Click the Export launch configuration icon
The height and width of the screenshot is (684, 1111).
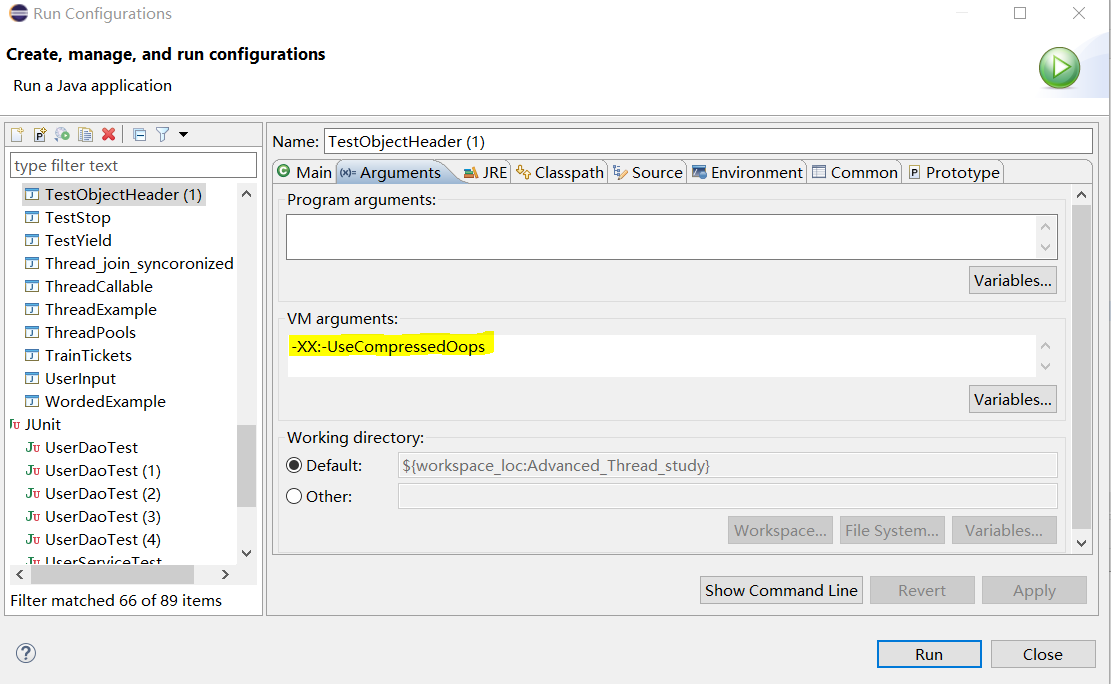click(x=62, y=134)
